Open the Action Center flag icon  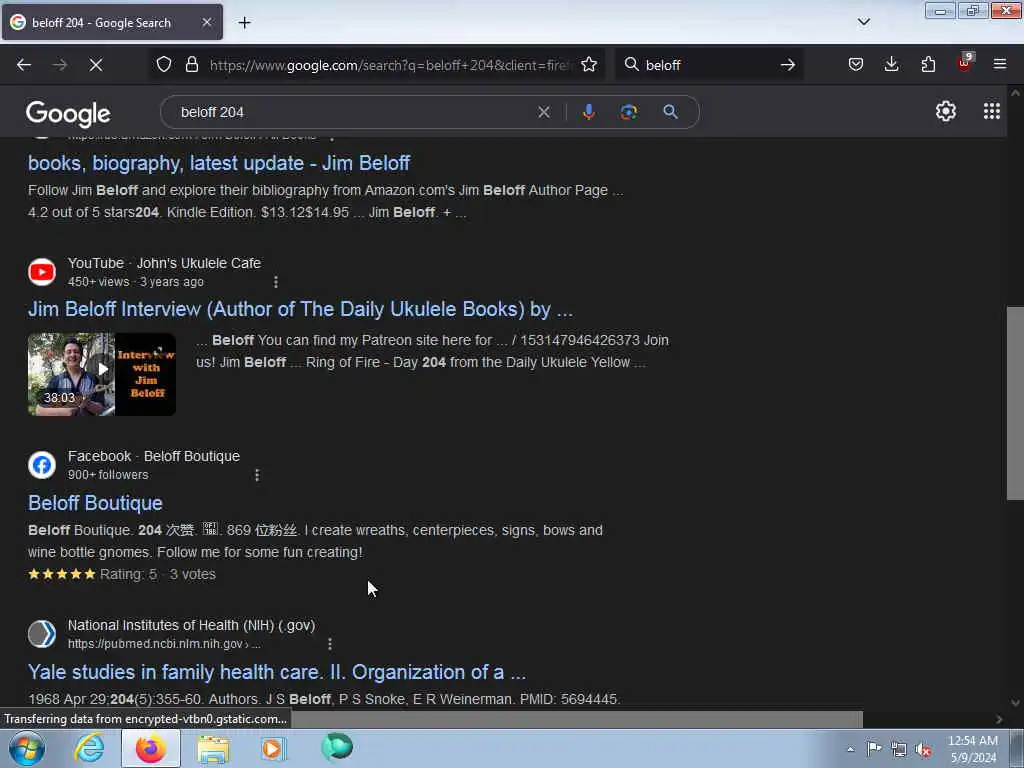click(874, 748)
